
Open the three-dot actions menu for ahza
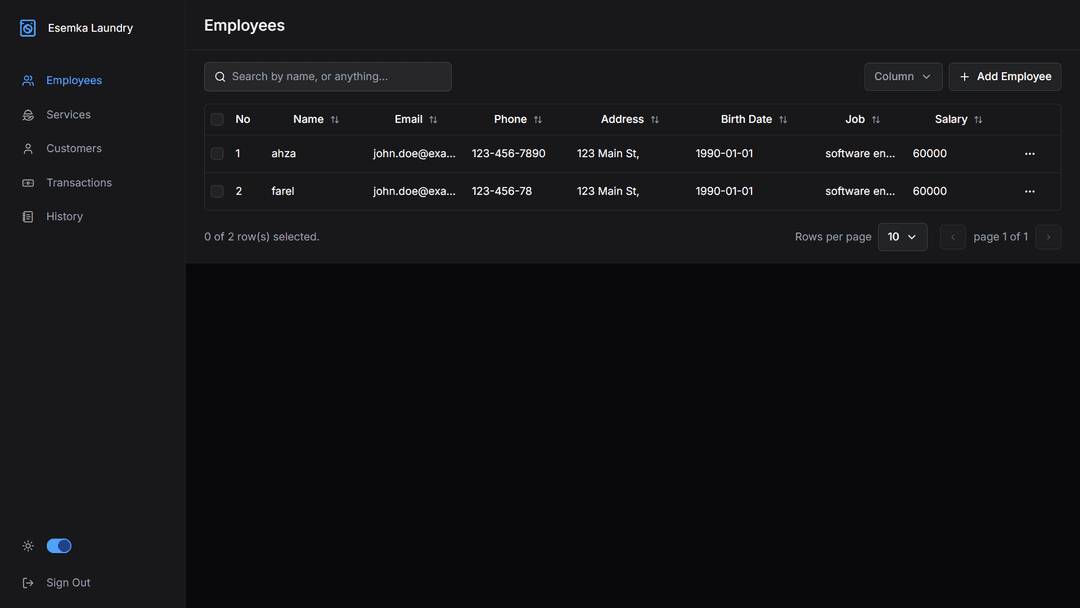coord(1029,154)
